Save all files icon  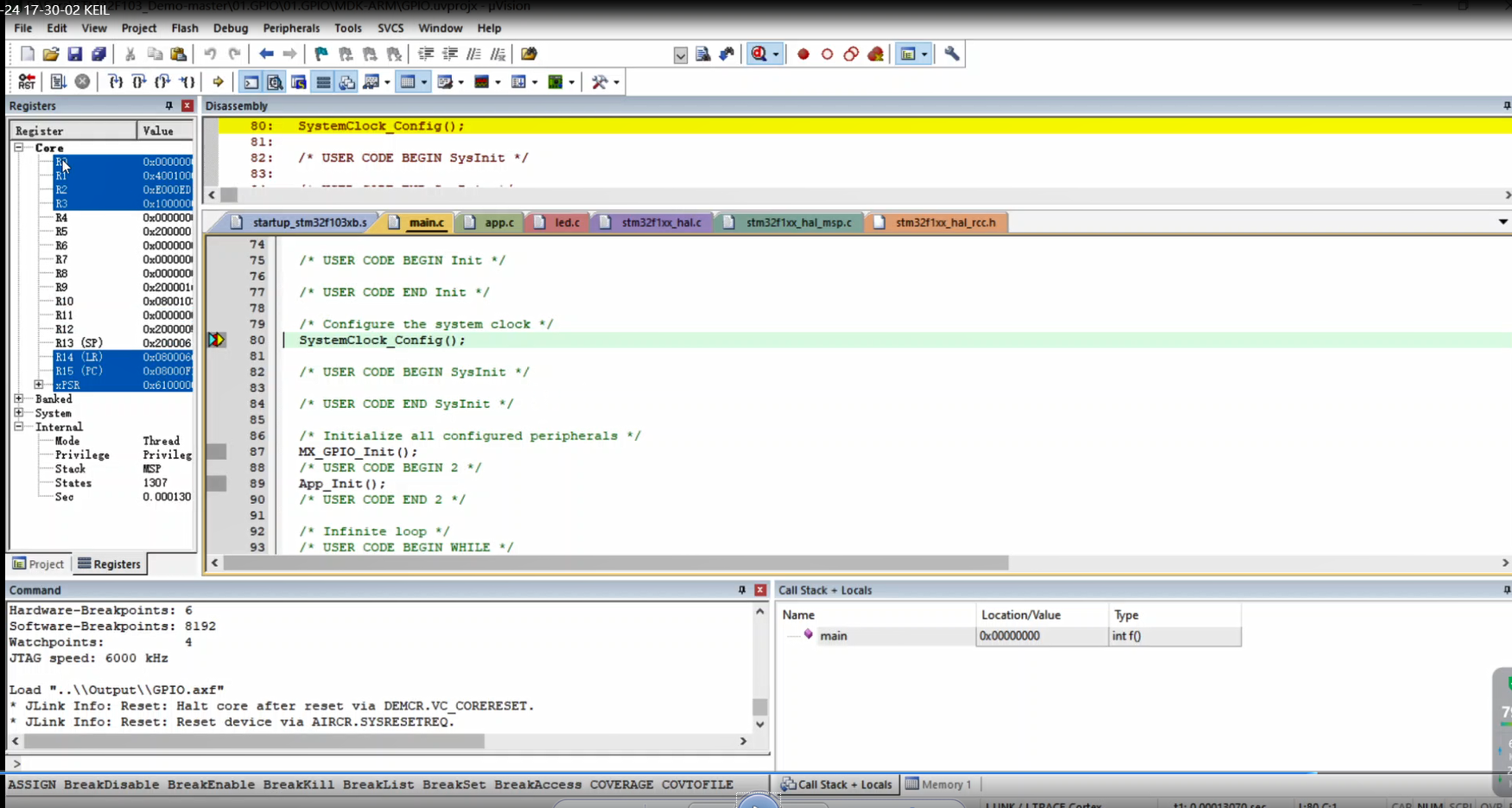[98, 54]
